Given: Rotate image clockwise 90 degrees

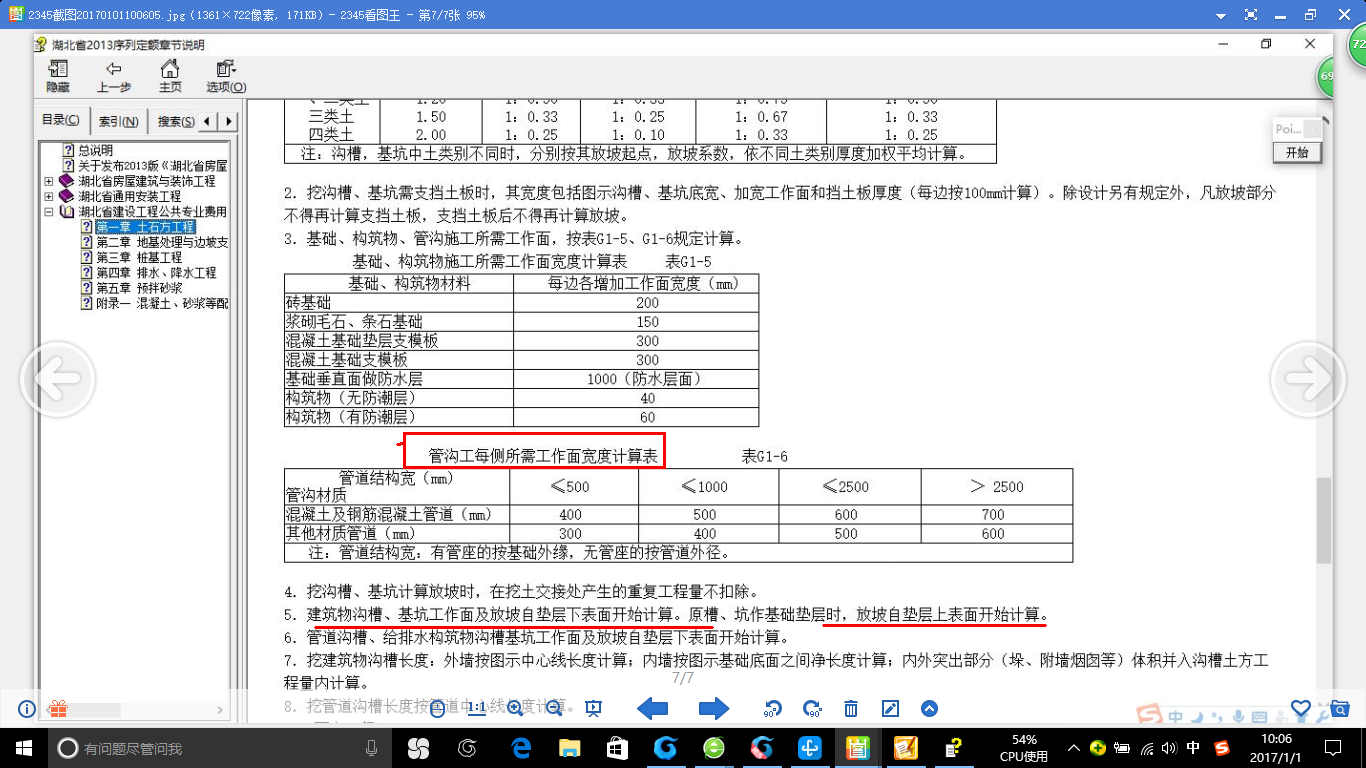Looking at the screenshot, I should pos(811,709).
